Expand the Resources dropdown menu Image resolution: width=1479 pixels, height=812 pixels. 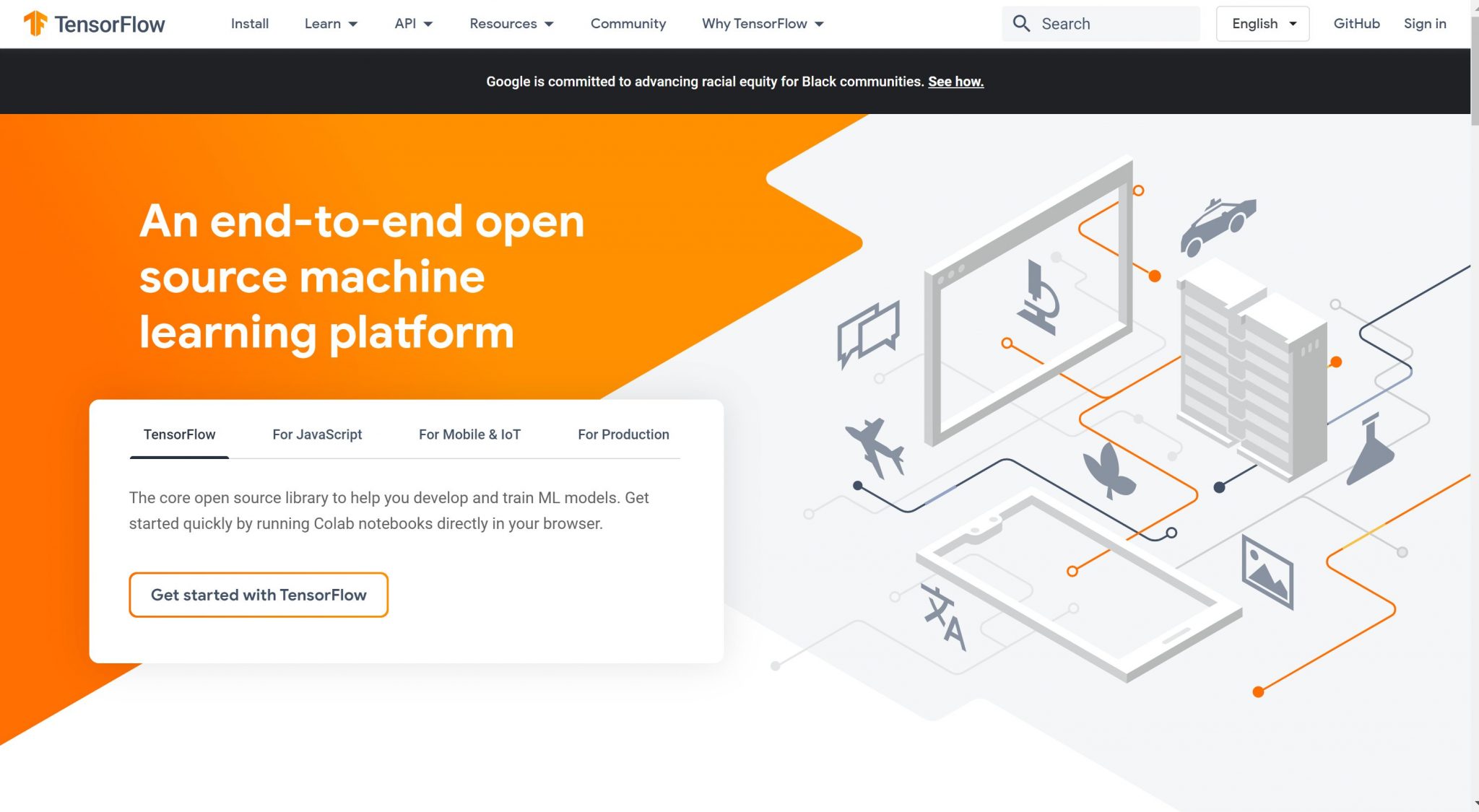(511, 24)
